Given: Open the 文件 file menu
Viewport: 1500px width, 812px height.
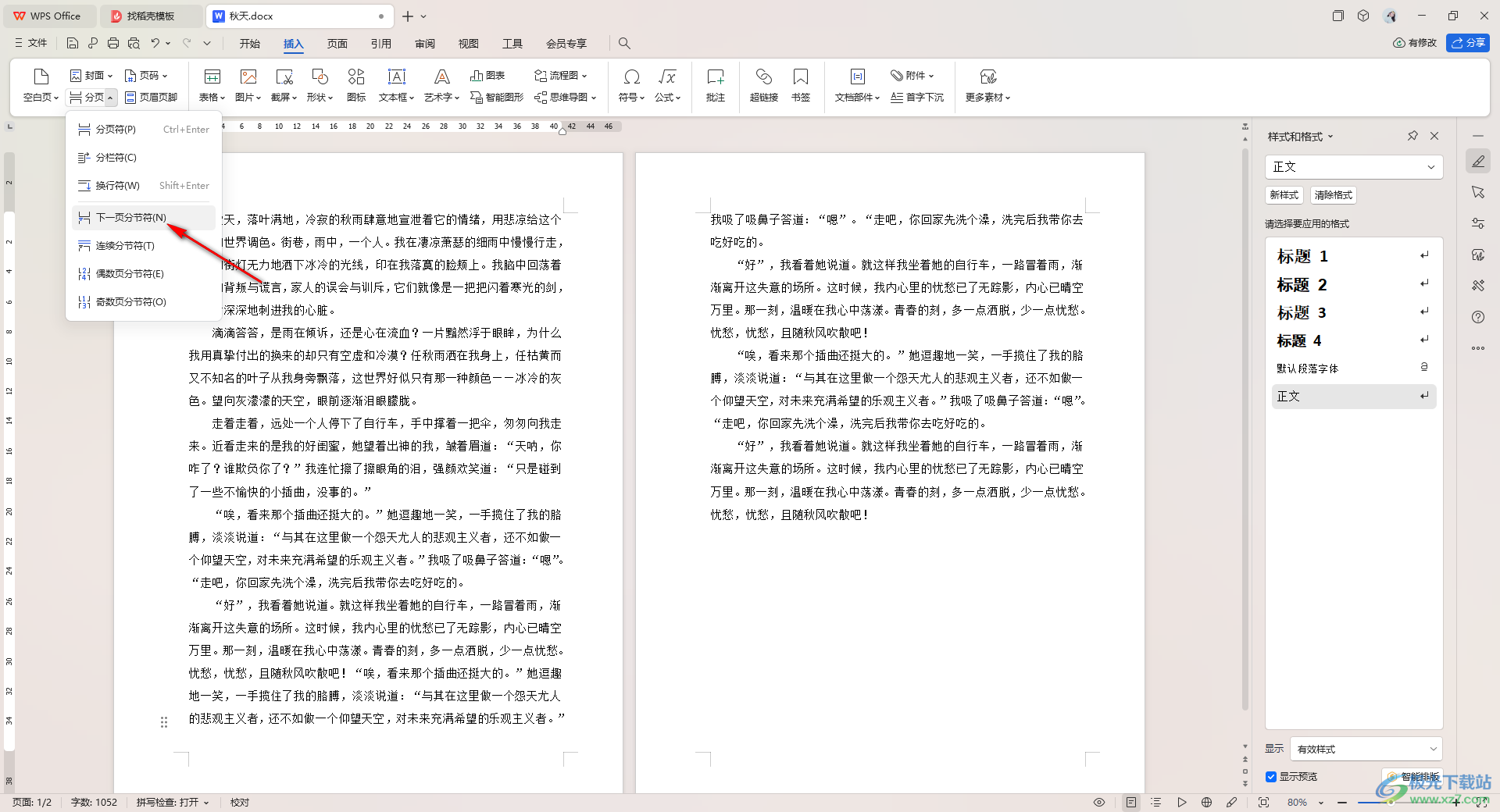Looking at the screenshot, I should pos(31,43).
